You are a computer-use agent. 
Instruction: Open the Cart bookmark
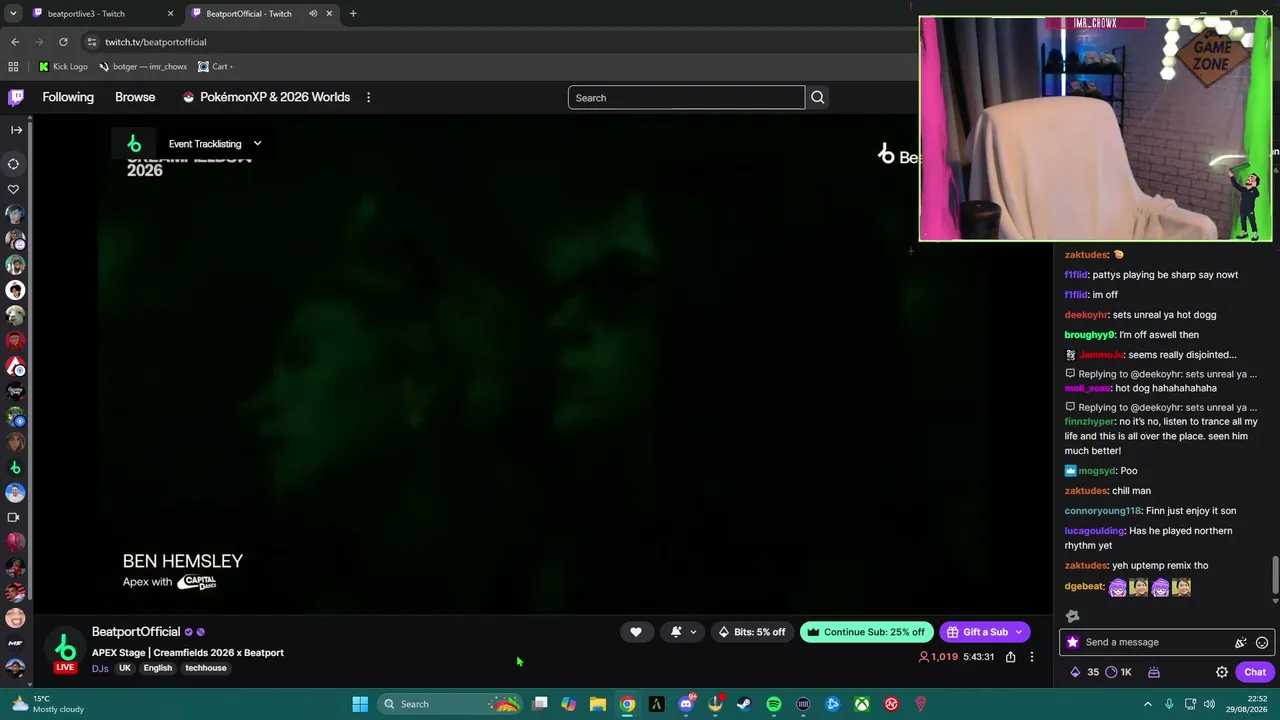215,67
